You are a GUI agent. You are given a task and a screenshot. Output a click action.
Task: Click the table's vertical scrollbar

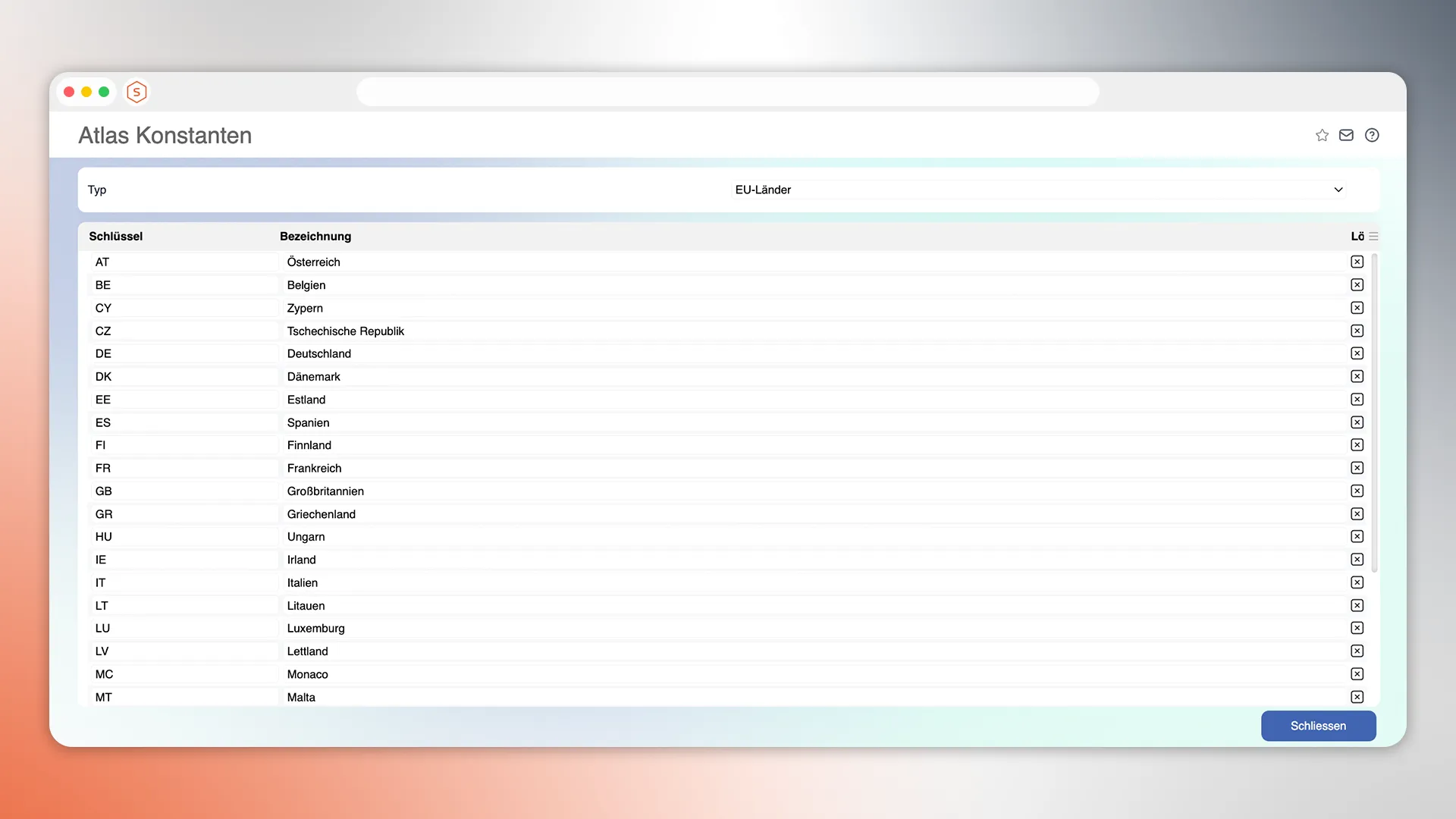(1374, 413)
